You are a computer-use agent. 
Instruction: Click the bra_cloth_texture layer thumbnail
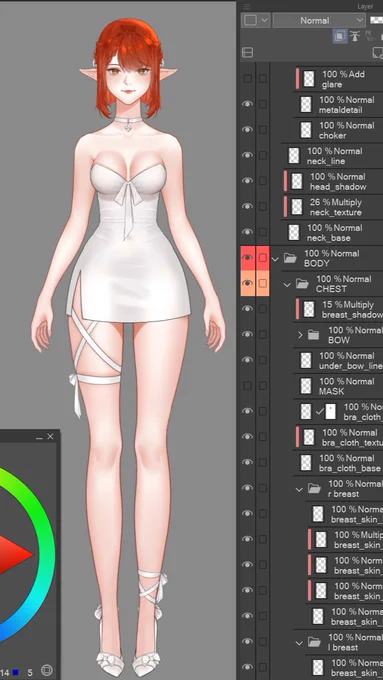[x=308, y=437]
